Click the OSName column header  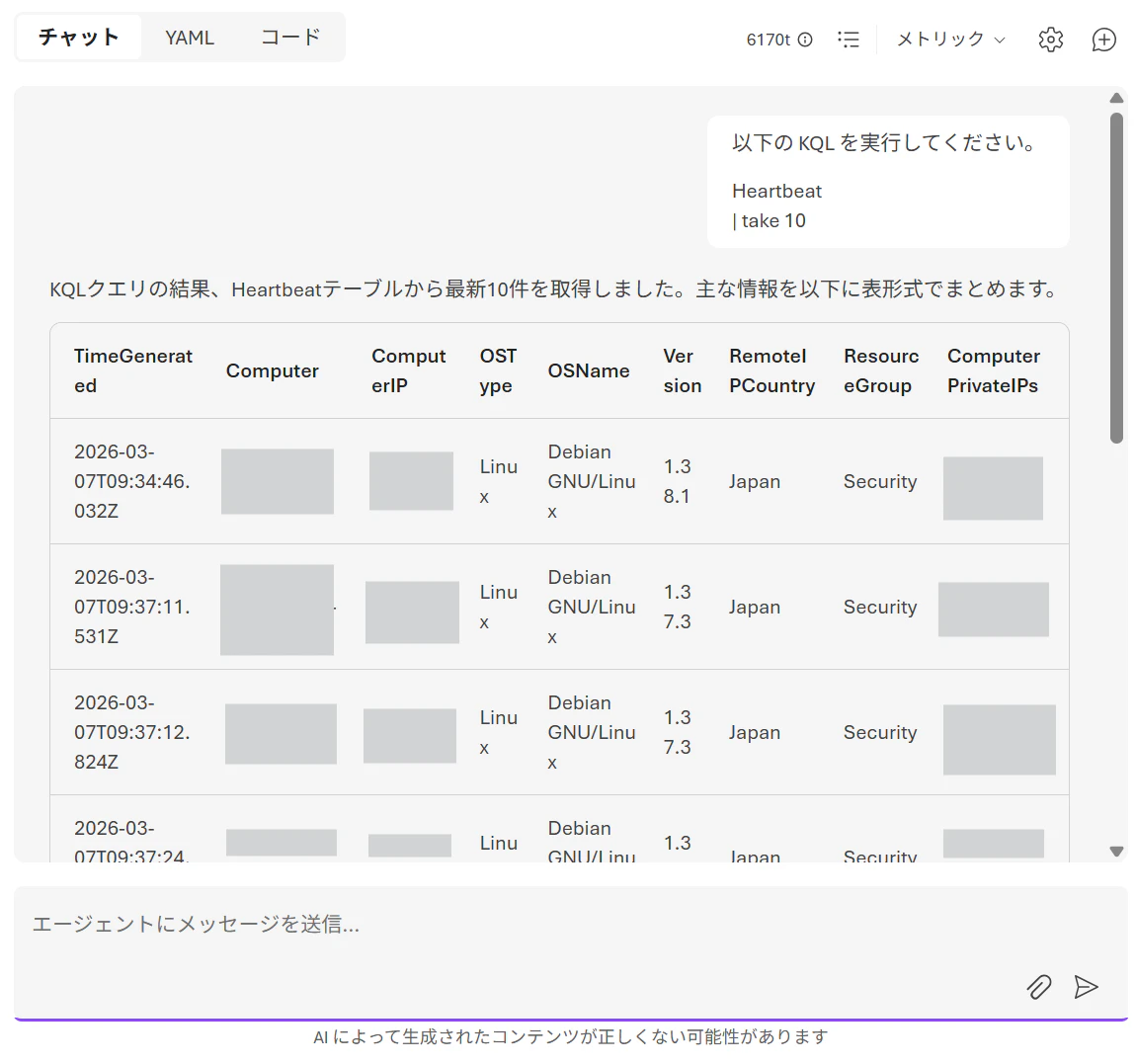pos(589,370)
